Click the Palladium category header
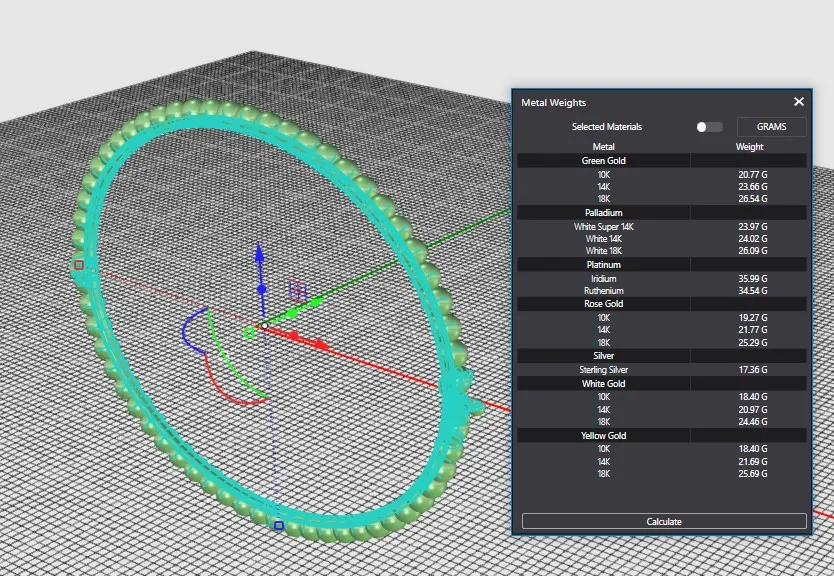This screenshot has height=576, width=834. [x=604, y=213]
